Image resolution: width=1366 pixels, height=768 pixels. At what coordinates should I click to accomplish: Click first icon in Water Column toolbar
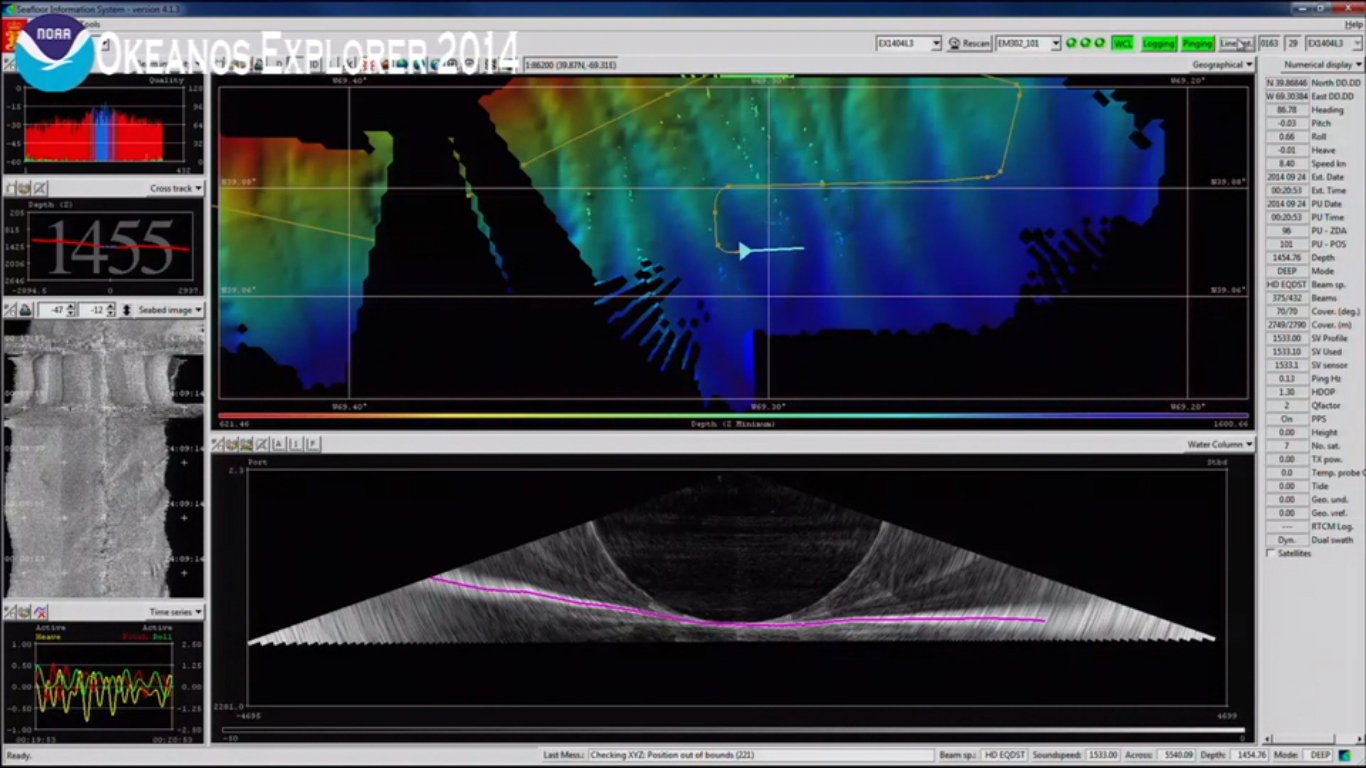tap(218, 444)
